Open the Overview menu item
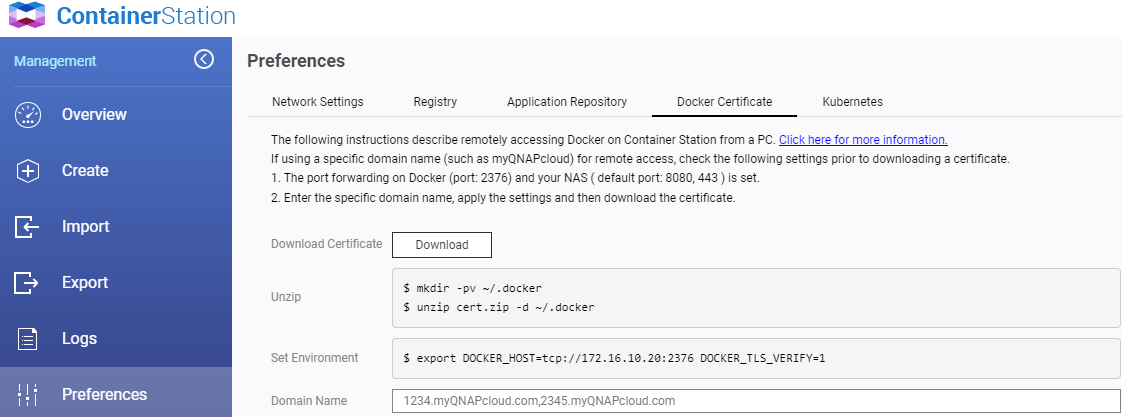This screenshot has width=1122, height=417. [x=94, y=115]
